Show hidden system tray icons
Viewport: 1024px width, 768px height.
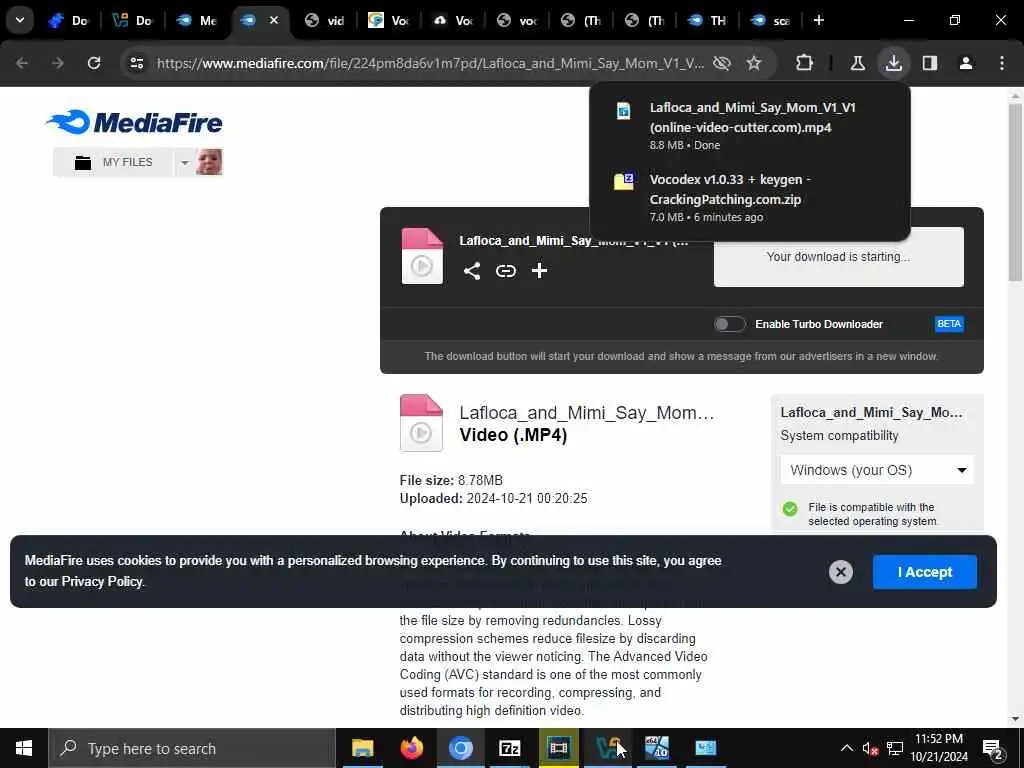(x=846, y=748)
